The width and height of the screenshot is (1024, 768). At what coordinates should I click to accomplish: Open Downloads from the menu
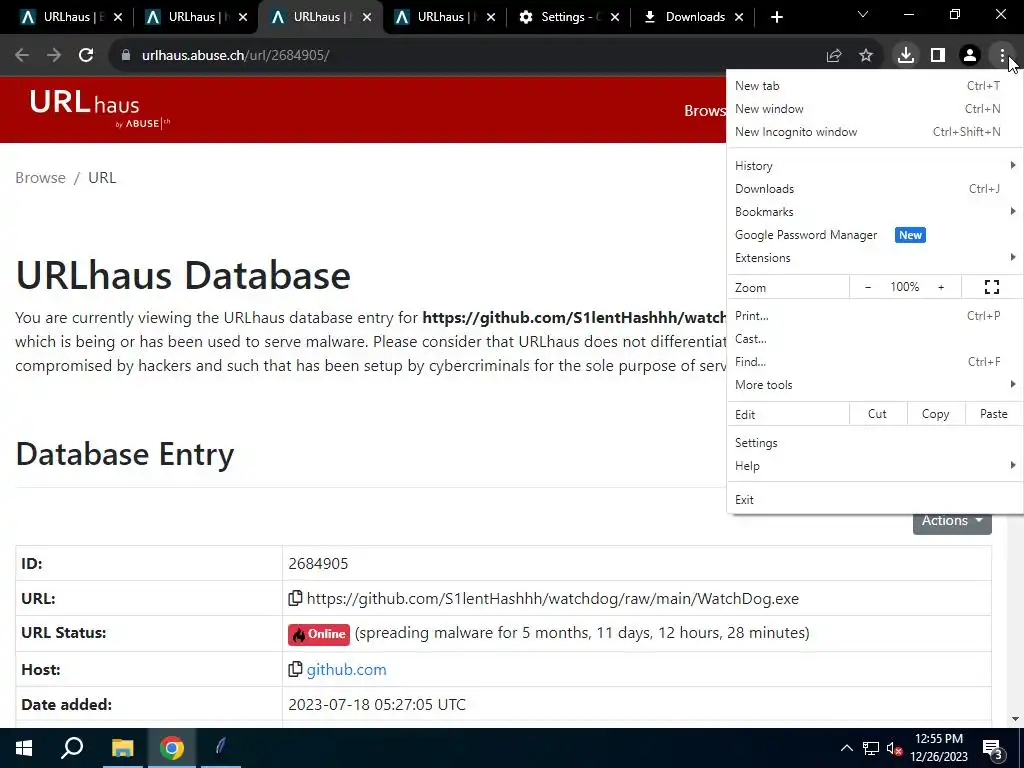[x=874, y=189]
